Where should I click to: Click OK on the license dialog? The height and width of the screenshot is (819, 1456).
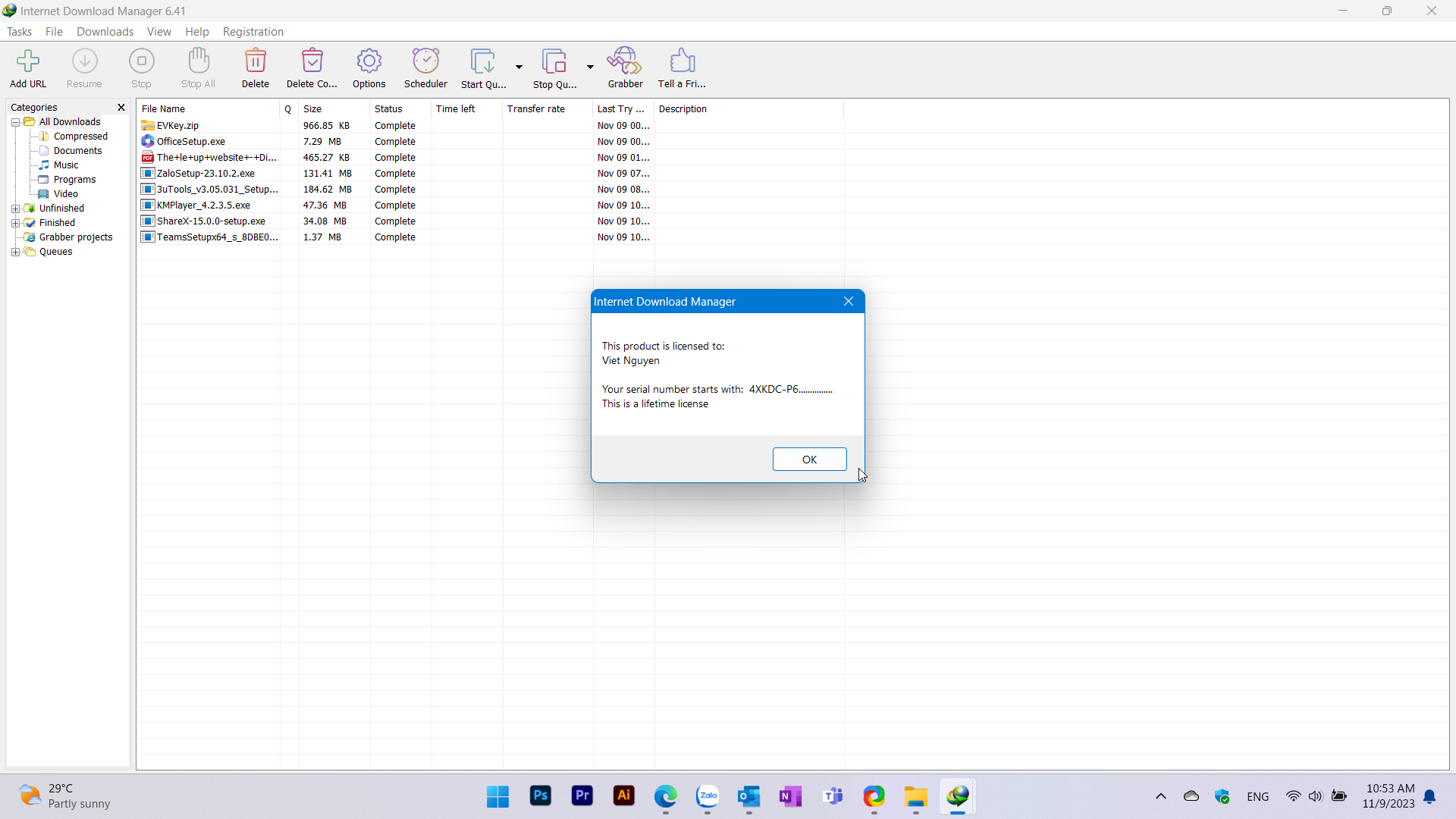click(x=809, y=459)
